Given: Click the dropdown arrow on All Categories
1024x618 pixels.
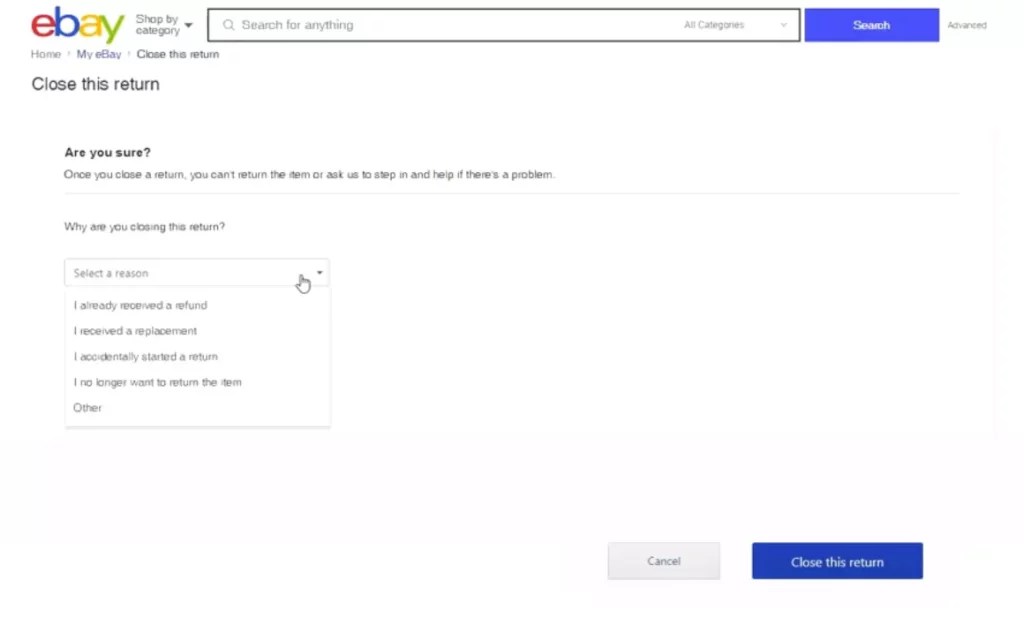Looking at the screenshot, I should (x=785, y=24).
